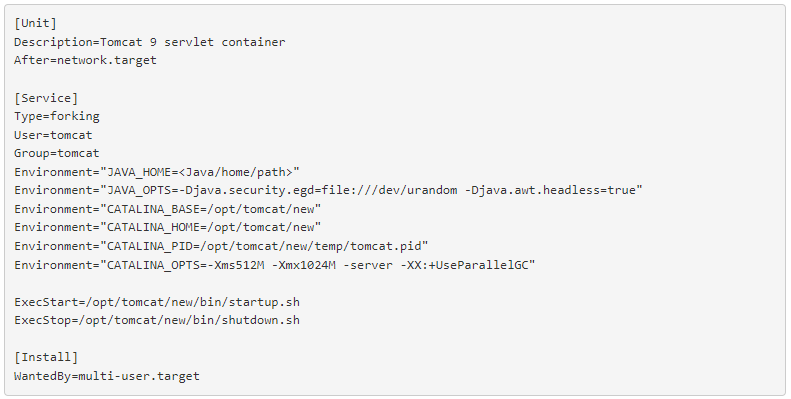Click the CATALINA_BASE environment line

[167, 209]
